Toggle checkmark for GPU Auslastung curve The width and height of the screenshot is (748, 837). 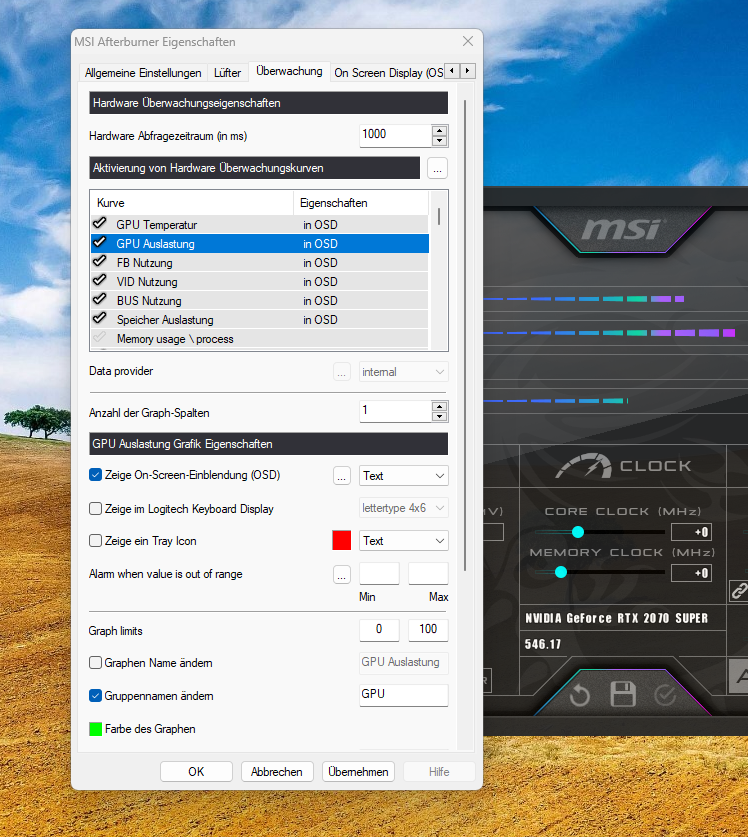point(99,242)
